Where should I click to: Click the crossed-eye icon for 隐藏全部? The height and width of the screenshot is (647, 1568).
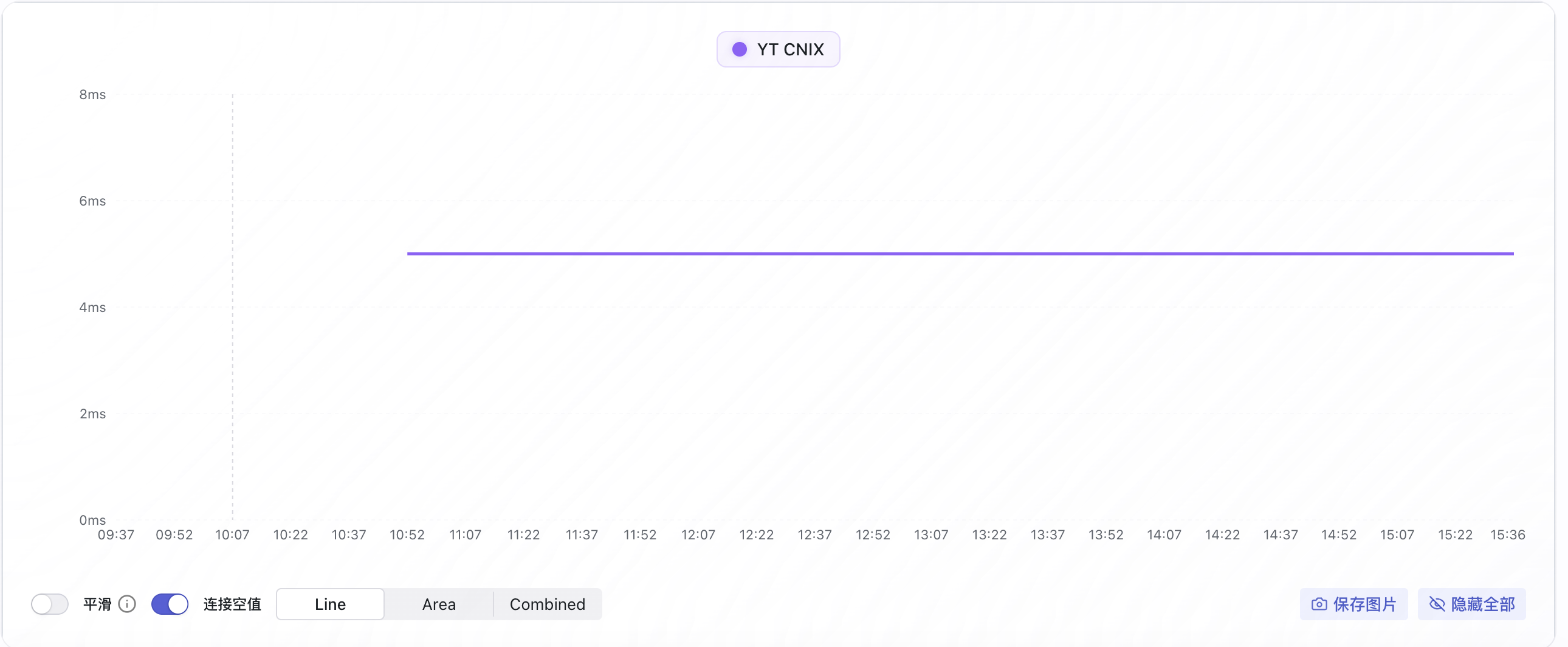[x=1437, y=604]
